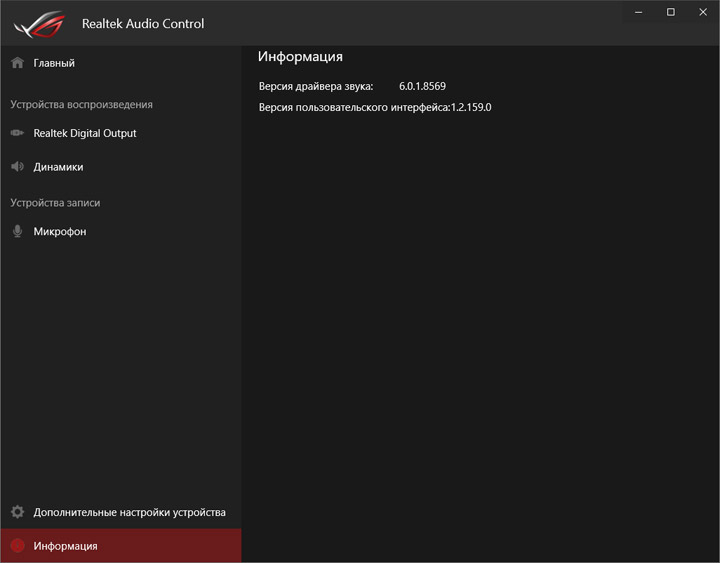Maximize the Realtek Audio Control window
The height and width of the screenshot is (563, 720).
point(671,11)
